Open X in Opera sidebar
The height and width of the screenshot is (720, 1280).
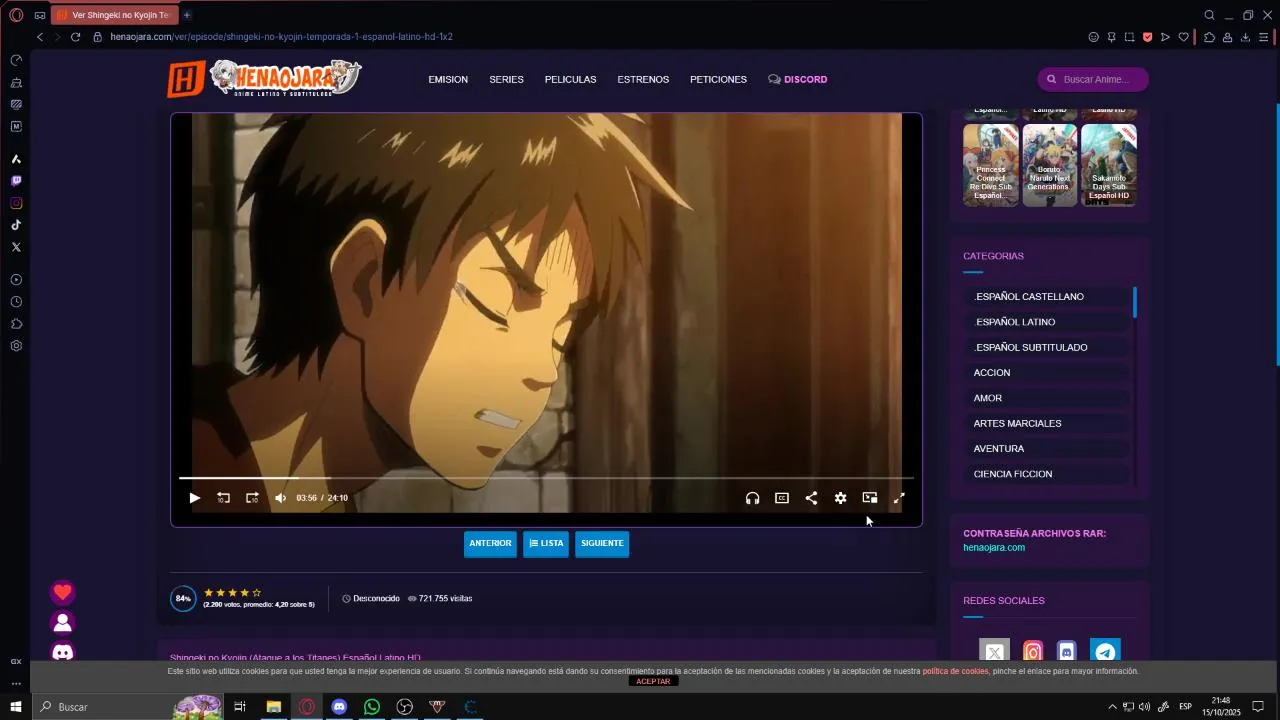(x=16, y=247)
